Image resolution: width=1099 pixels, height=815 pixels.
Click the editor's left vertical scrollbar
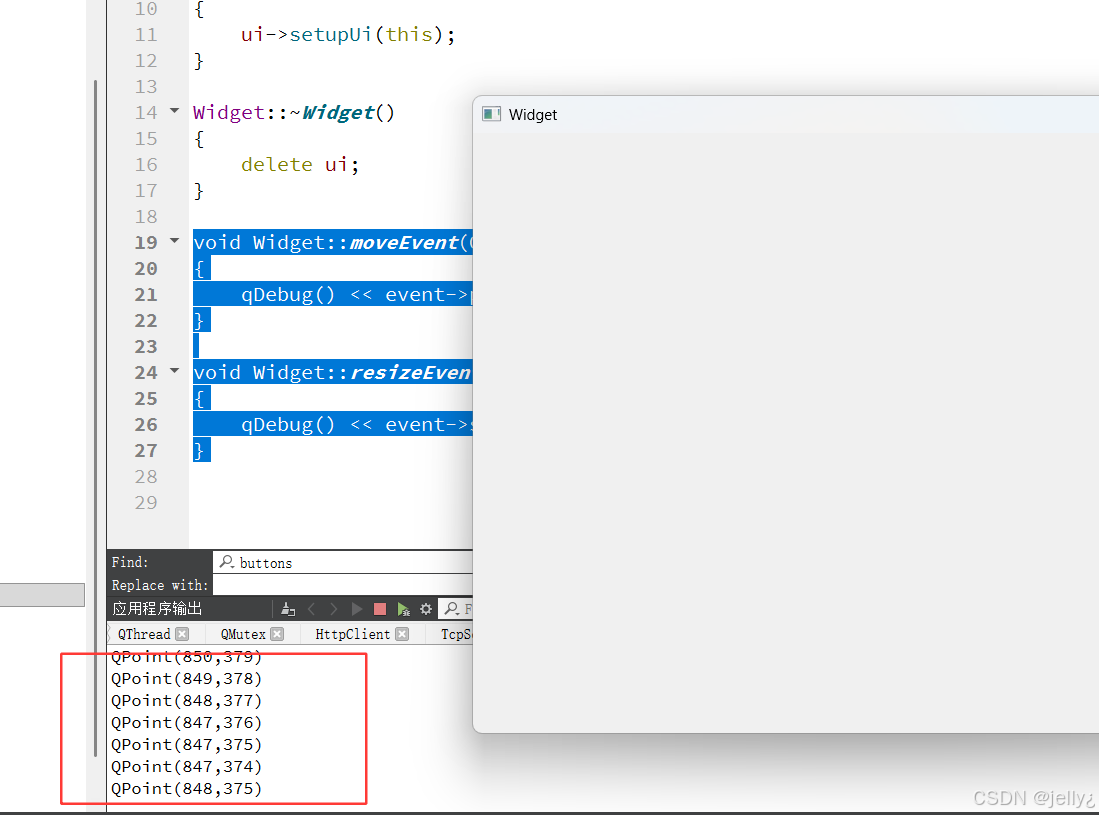point(95,418)
